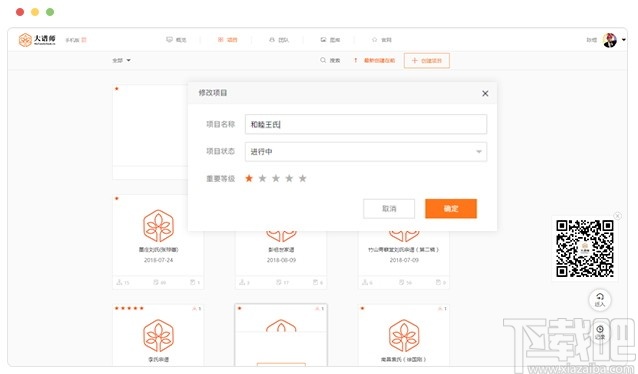The height and width of the screenshot is (374, 638).
Task: Close the 修改项目 dialog with the X
Action: point(485,93)
